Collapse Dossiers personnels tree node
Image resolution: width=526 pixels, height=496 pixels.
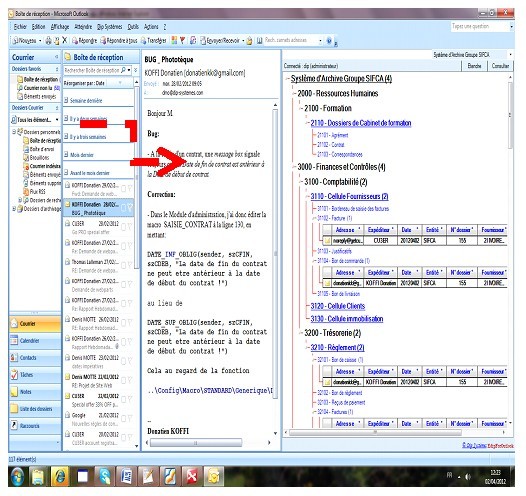[14, 132]
